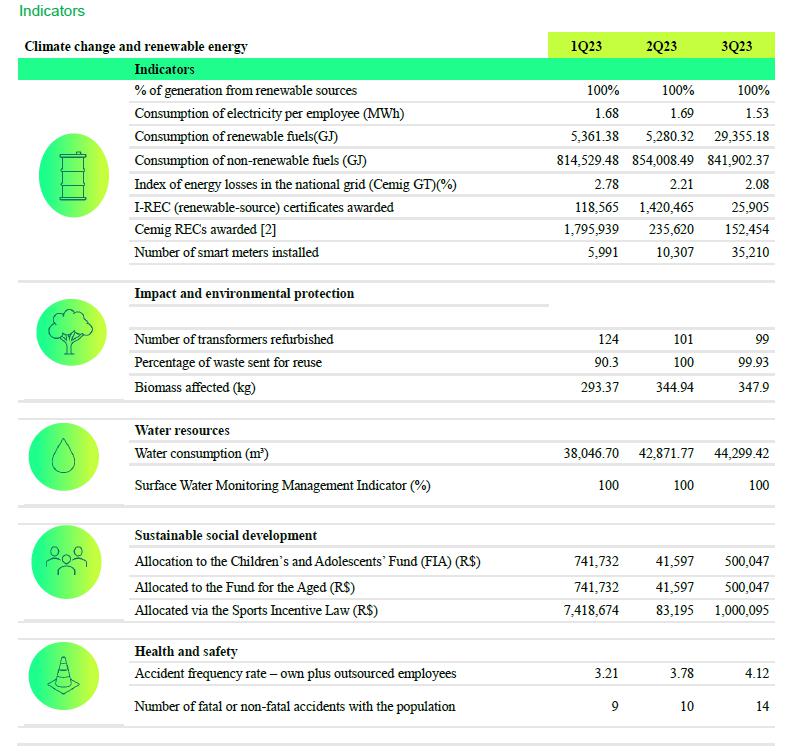Screen dimensions: 801x754
Task: Click 'Accident frequency rate' row label
Action: coord(295,674)
